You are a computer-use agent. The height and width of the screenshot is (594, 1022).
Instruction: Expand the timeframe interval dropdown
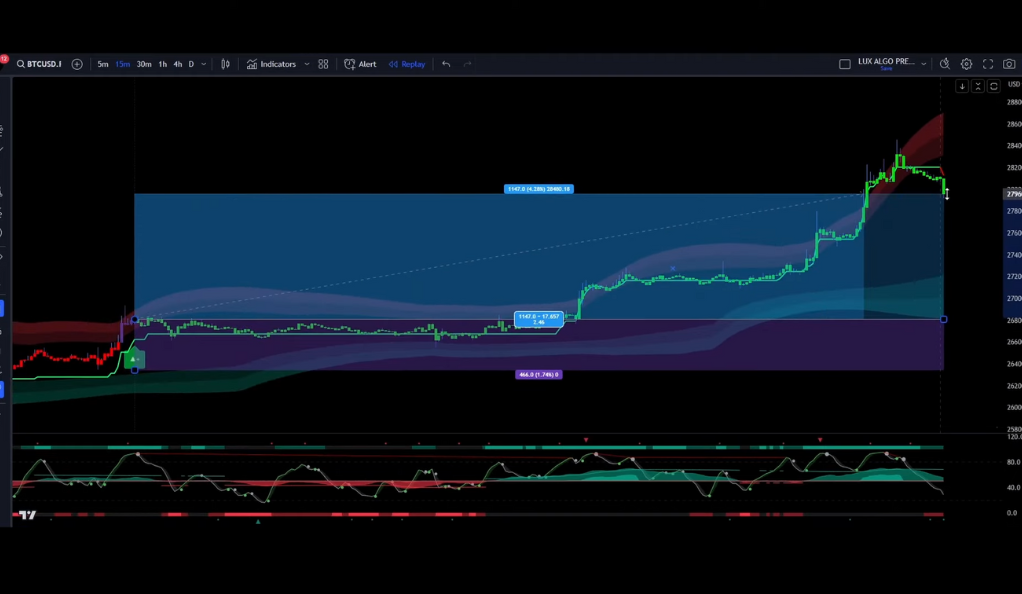(x=203, y=64)
